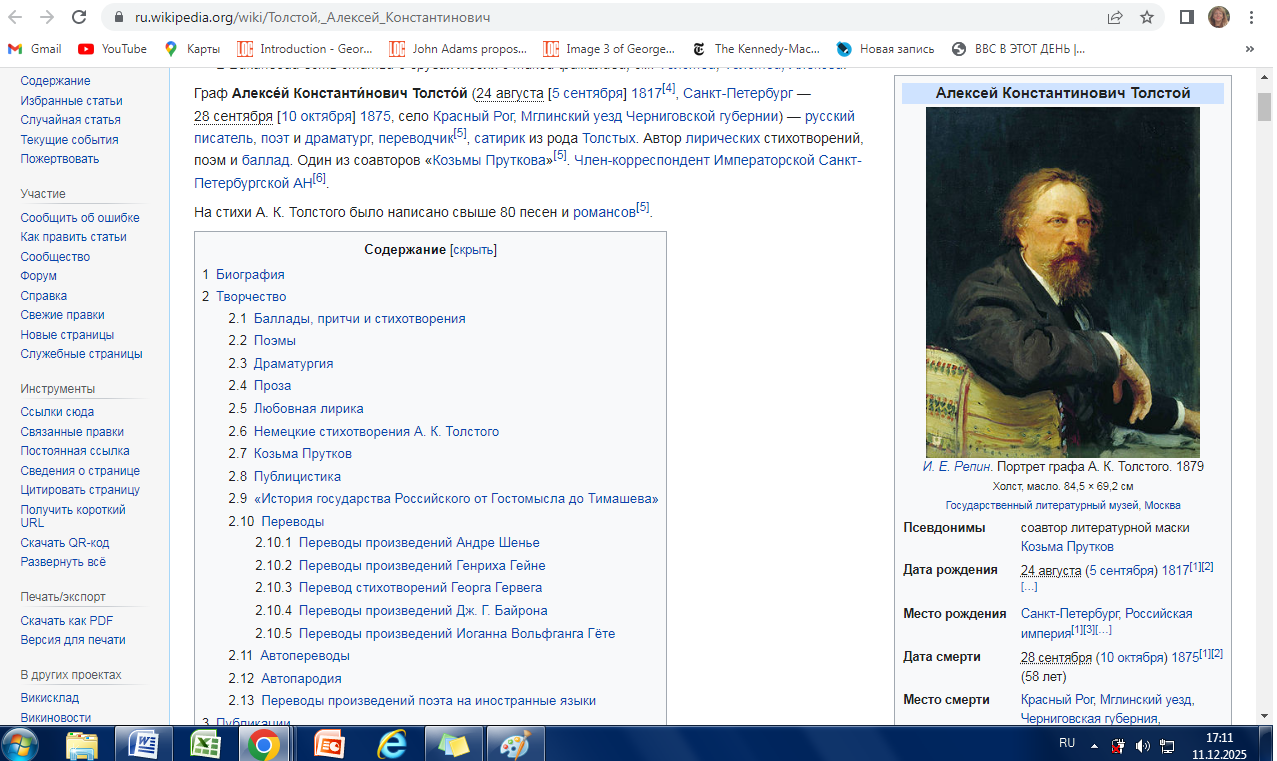Image resolution: width=1277 pixels, height=761 pixels.
Task: Click 'Скачать как PDF' in the sidebar
Action: (67, 621)
